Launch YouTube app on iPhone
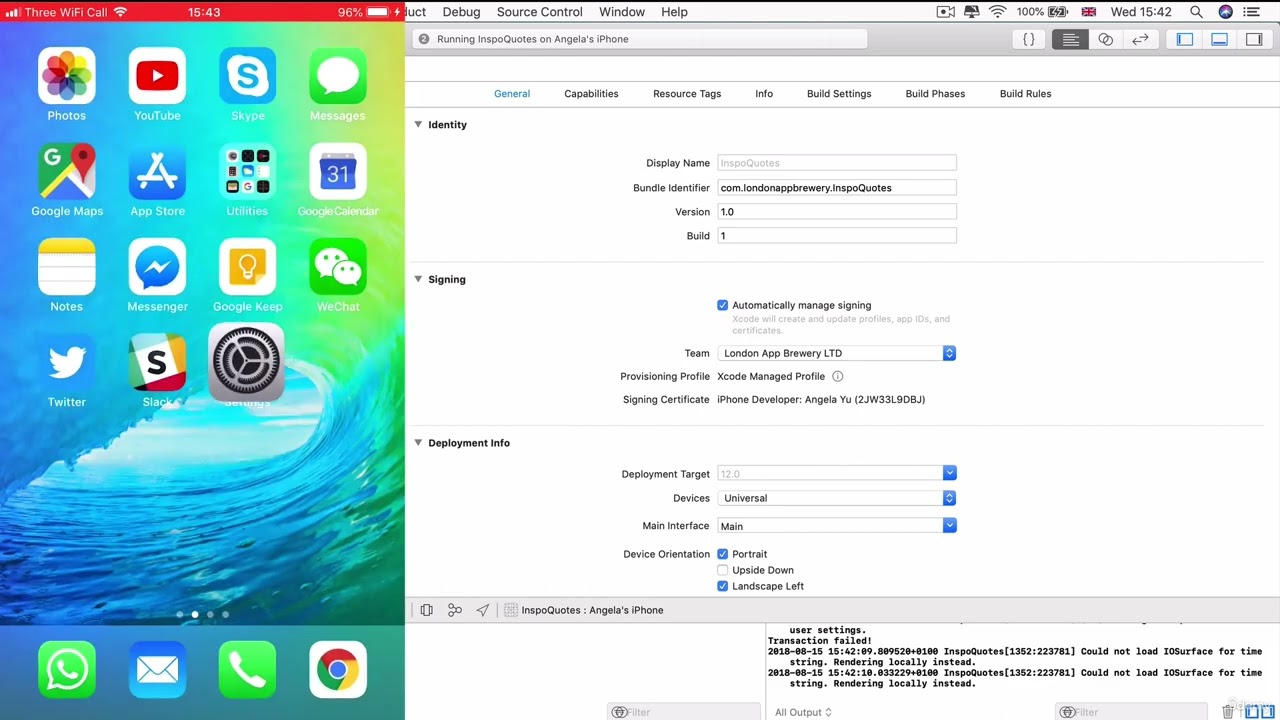The width and height of the screenshot is (1280, 720). (x=157, y=76)
